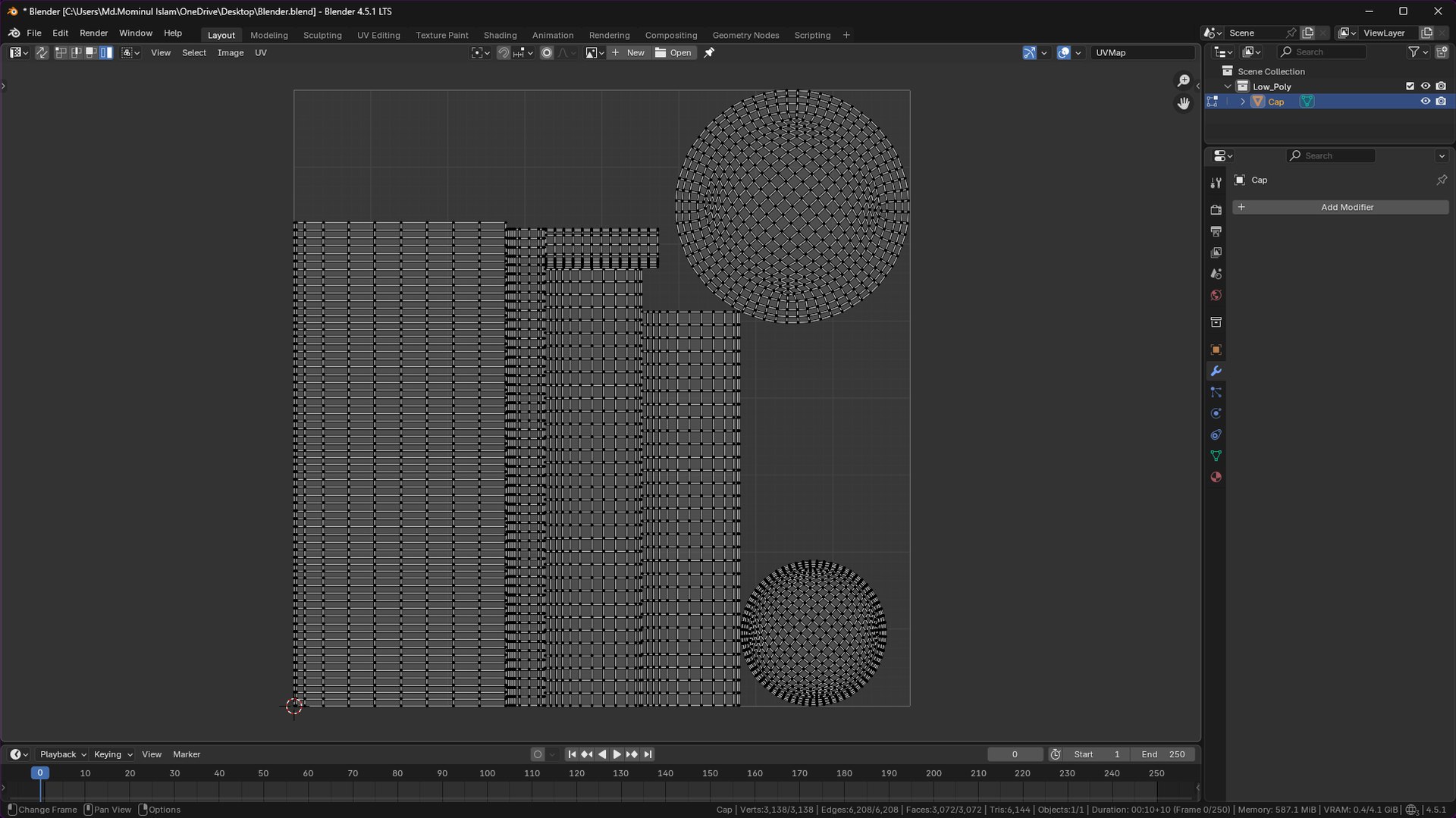Click the Blender logo menu icon
1456x818 pixels.
coord(14,33)
